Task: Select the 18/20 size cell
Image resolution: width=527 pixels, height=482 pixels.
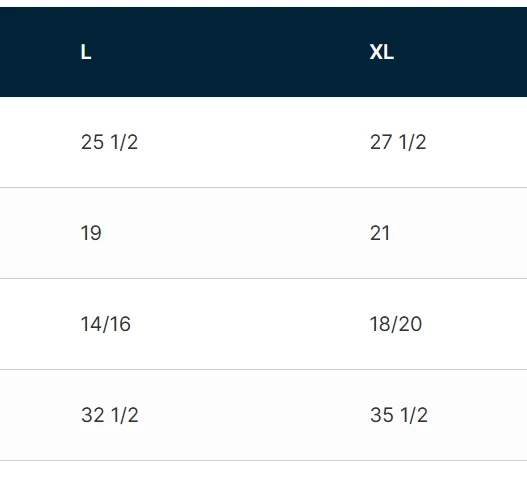Action: point(396,324)
